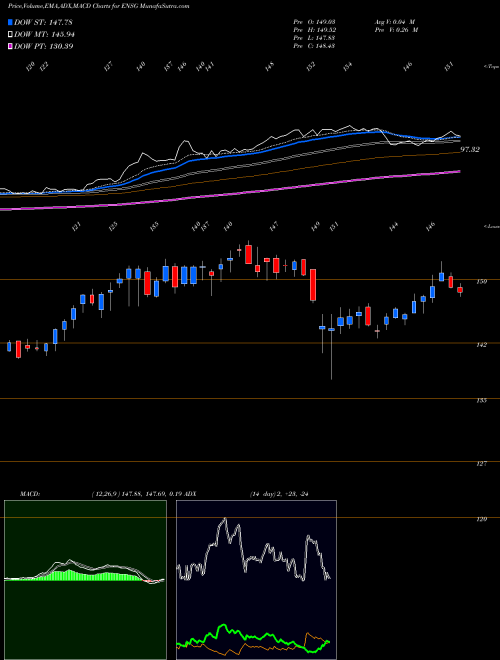Image resolution: width=500 pixels, height=660 pixels.
Task: Click the 'Pre O: 149.03' value
Action: pyautogui.click(x=314, y=22)
